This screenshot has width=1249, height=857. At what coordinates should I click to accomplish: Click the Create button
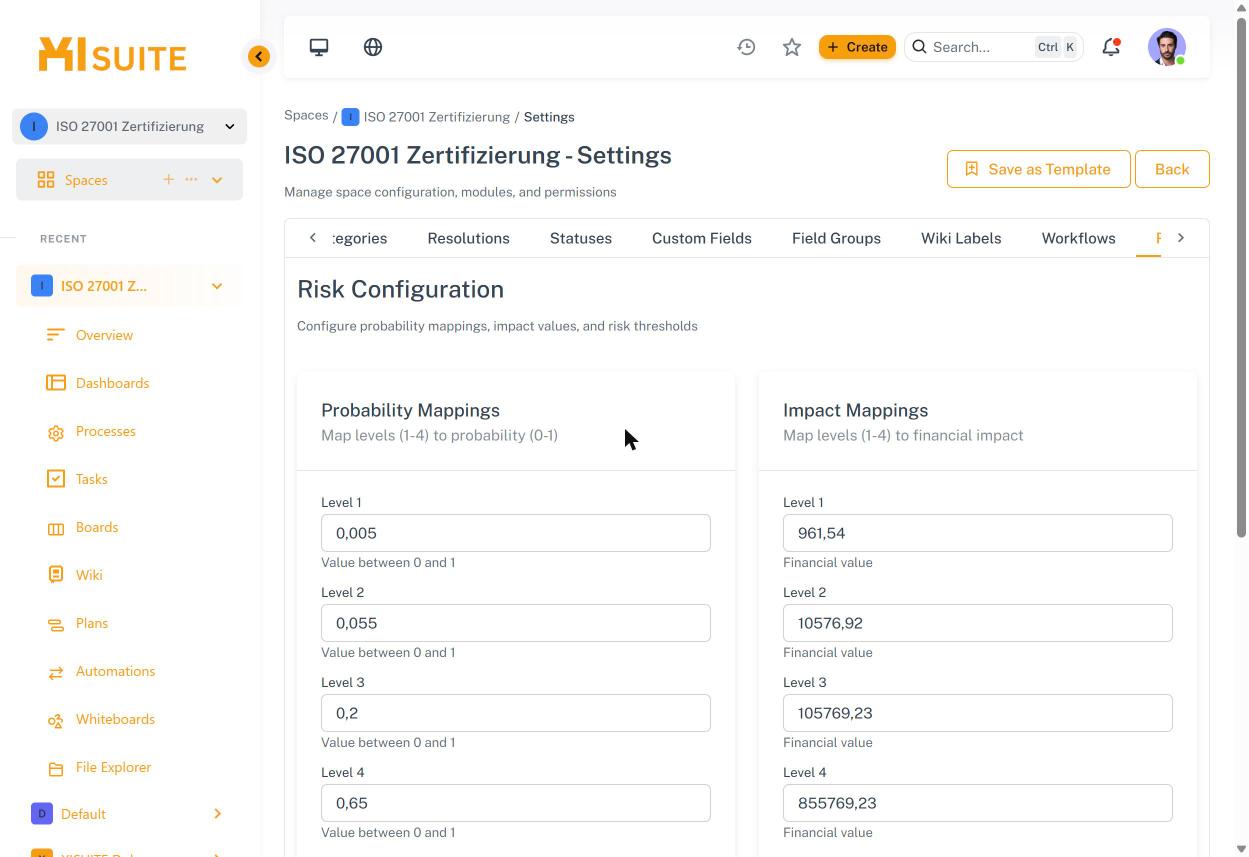tap(857, 47)
